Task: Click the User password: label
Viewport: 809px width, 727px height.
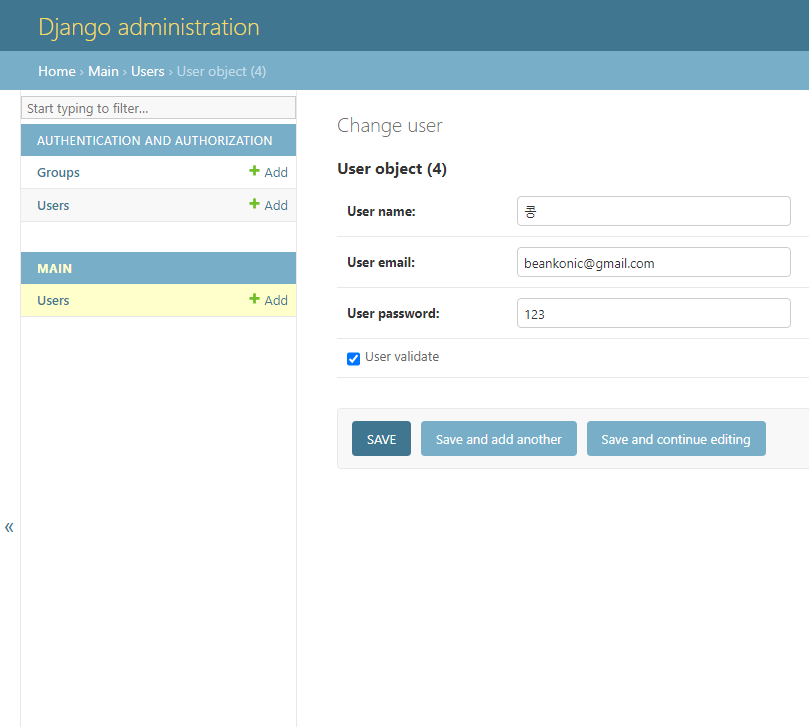Action: tap(393, 313)
